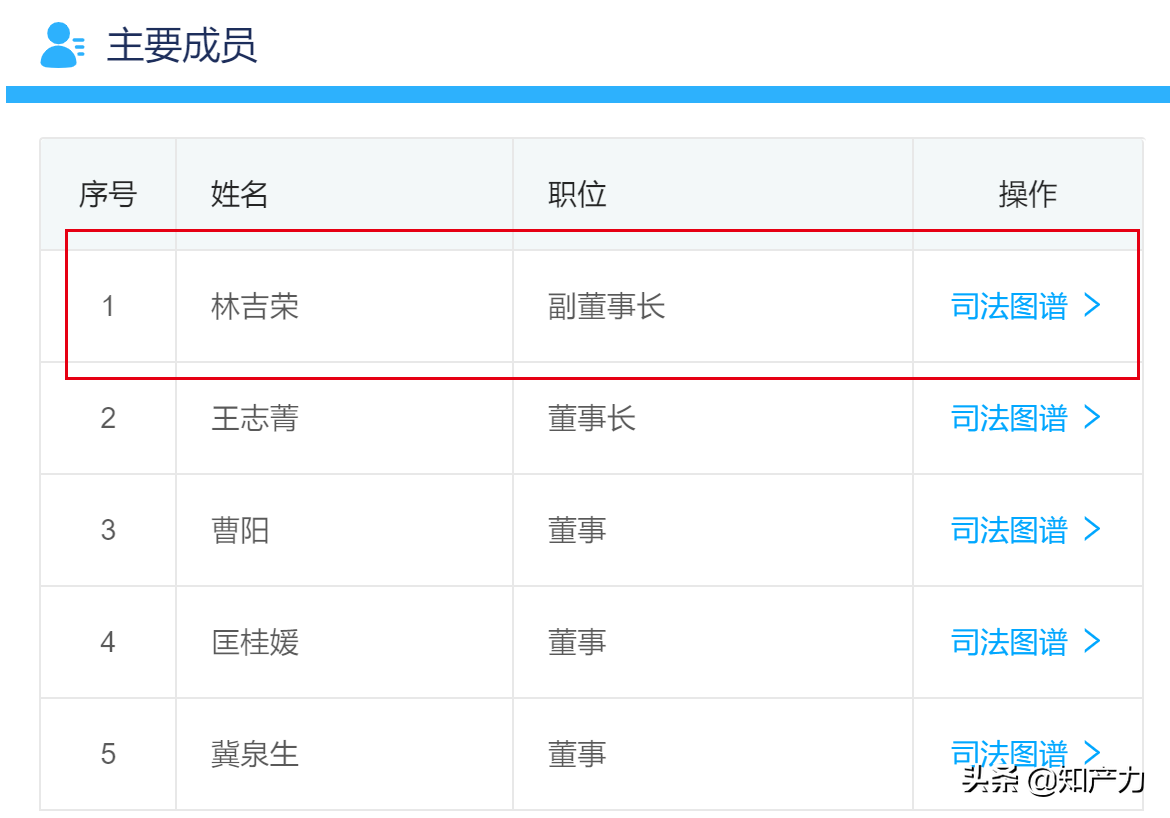The width and height of the screenshot is (1170, 818).
Task: Open 司法图谱 link for 林吉荣
Action: pos(1009,306)
